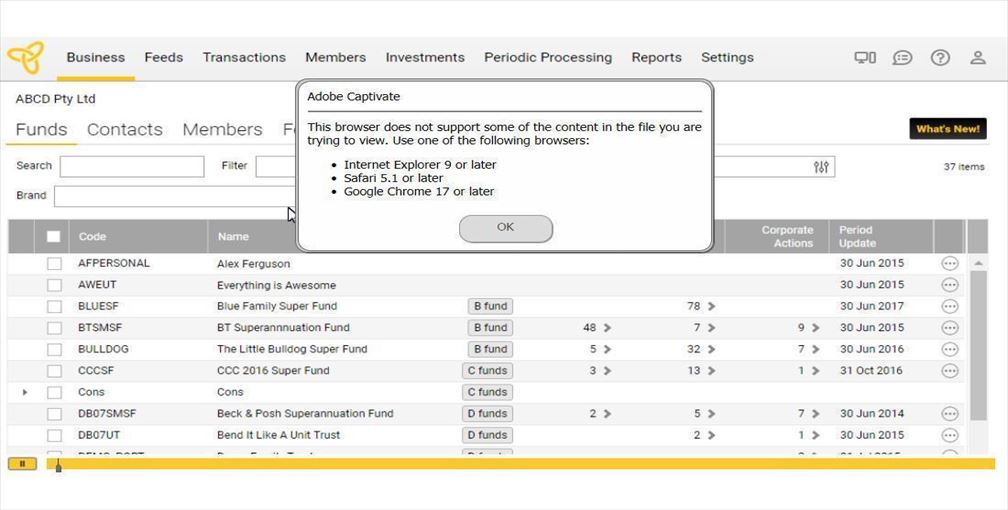
Task: Open more options for DB07UT row
Action: click(x=950, y=435)
